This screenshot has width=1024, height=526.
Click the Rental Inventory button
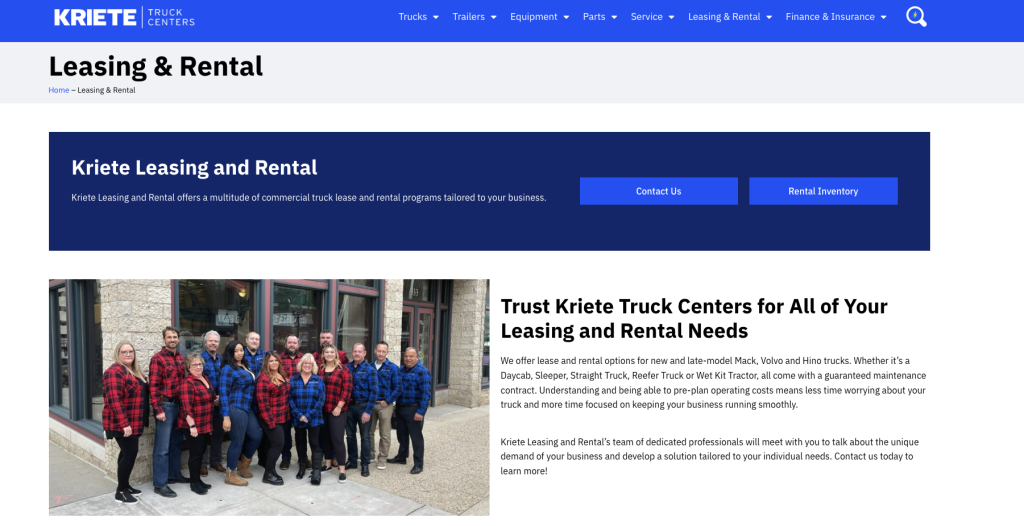click(823, 191)
